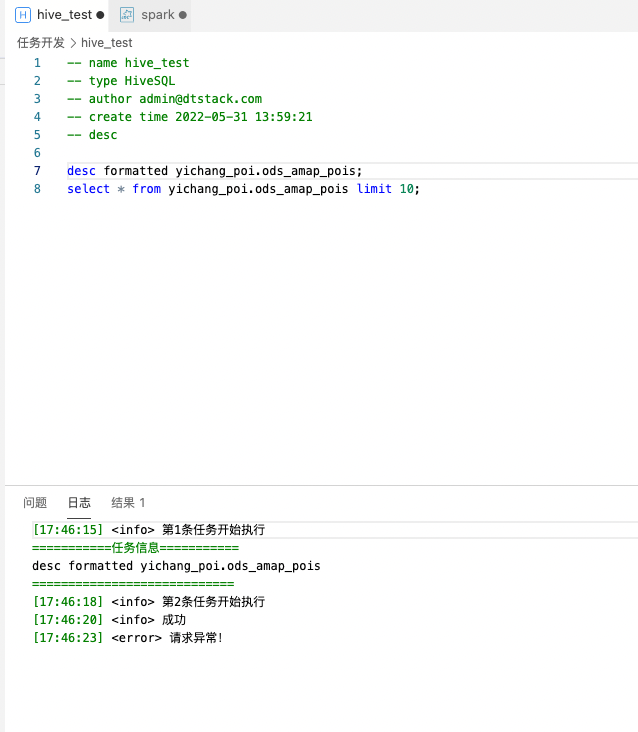Click the HiveSQL icon on hive_test tab
Image resolution: width=638 pixels, height=732 pixels.
click(23, 15)
